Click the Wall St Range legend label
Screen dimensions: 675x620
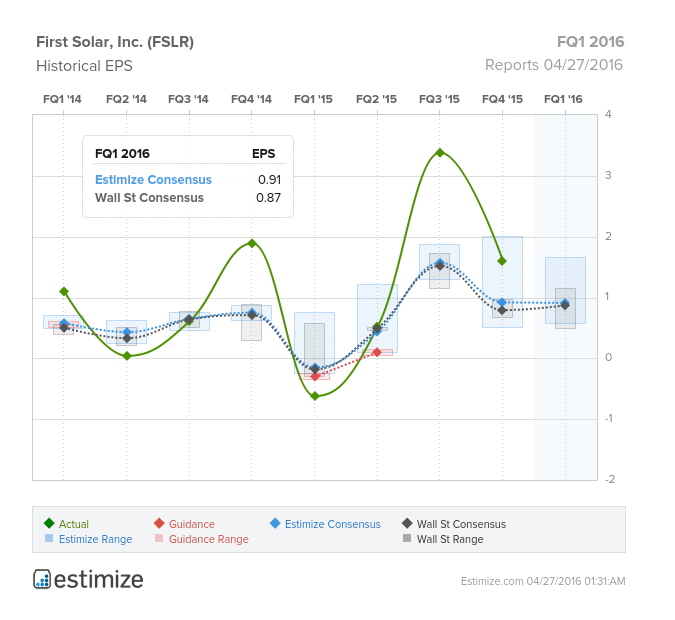click(x=450, y=539)
